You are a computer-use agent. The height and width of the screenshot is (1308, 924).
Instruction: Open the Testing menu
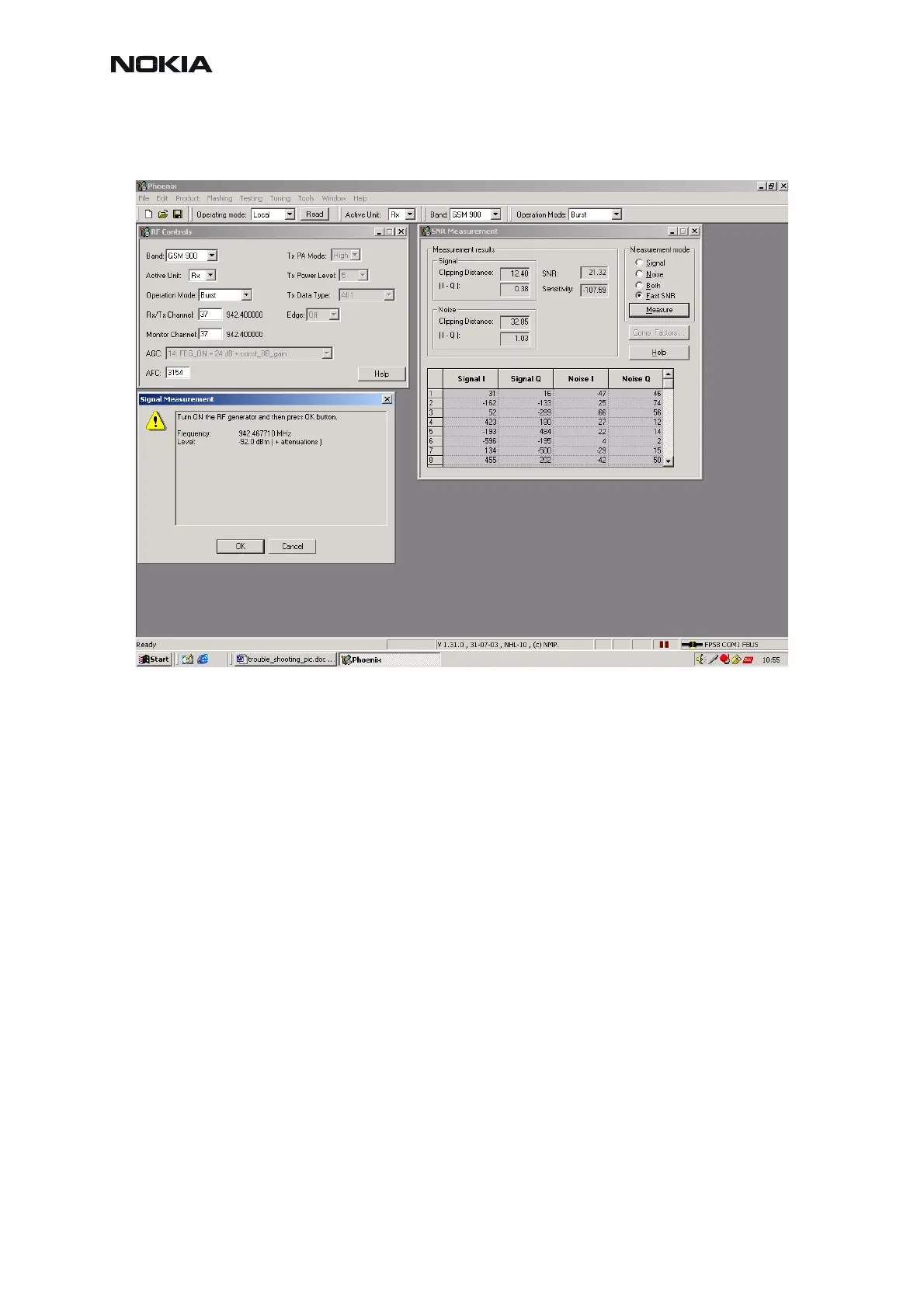(251, 199)
